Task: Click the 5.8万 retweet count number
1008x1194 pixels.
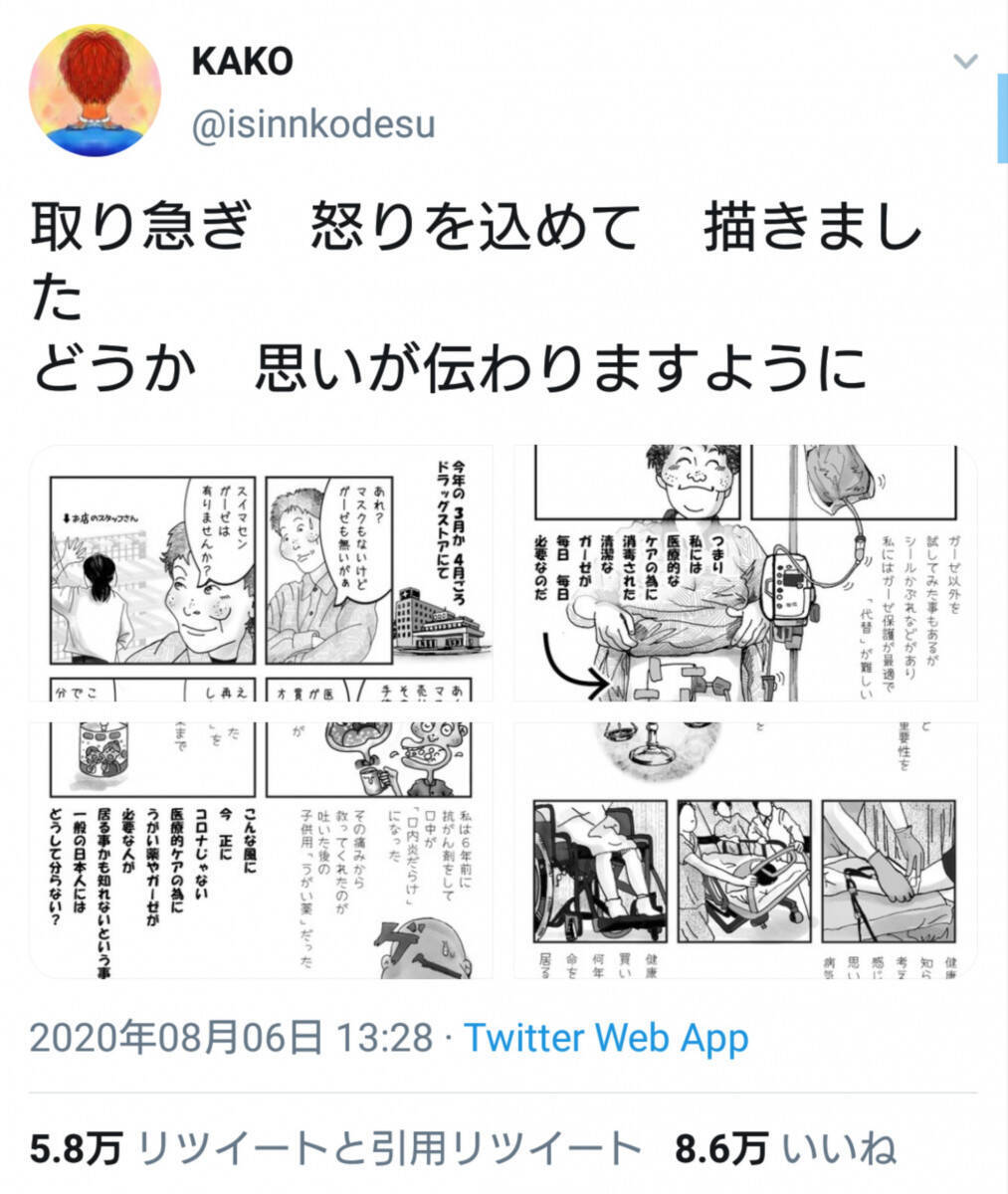Action: (76, 1148)
